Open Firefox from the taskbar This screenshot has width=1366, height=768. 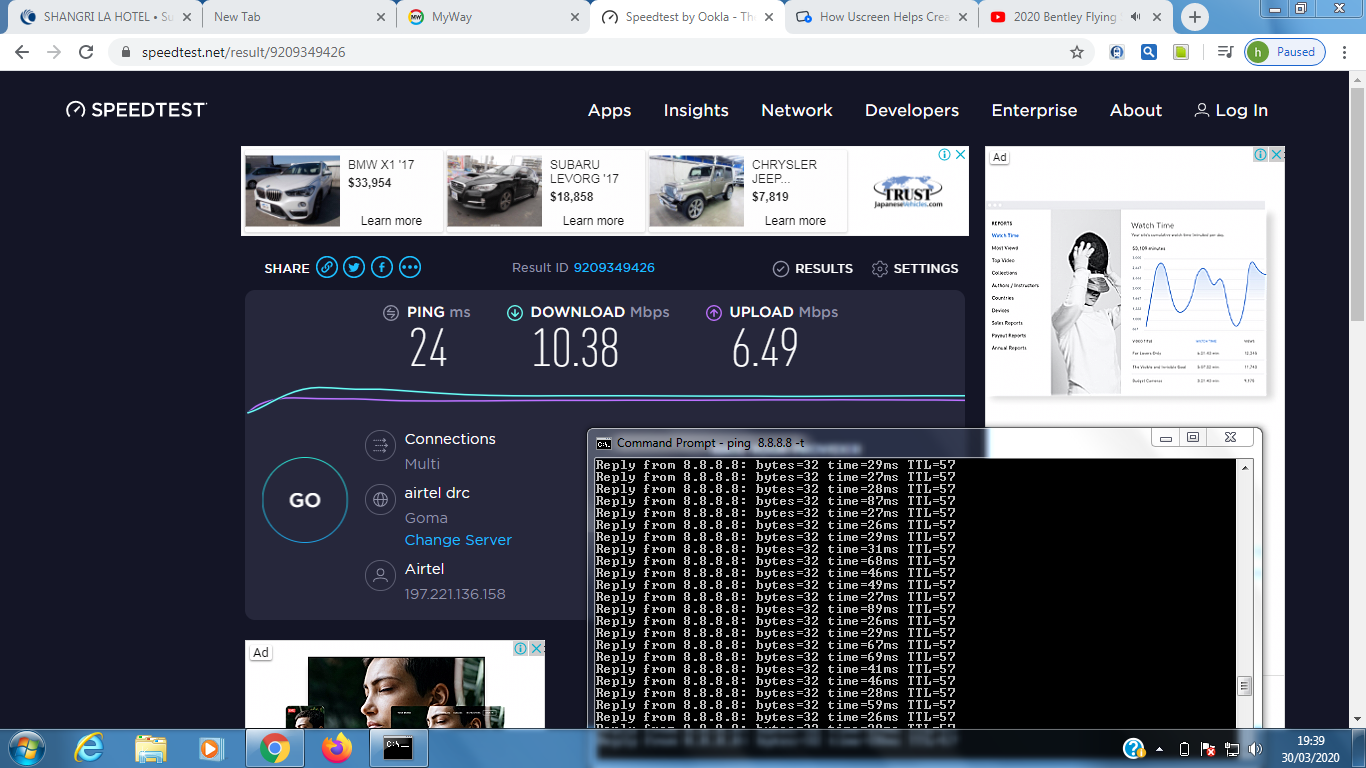pos(337,747)
